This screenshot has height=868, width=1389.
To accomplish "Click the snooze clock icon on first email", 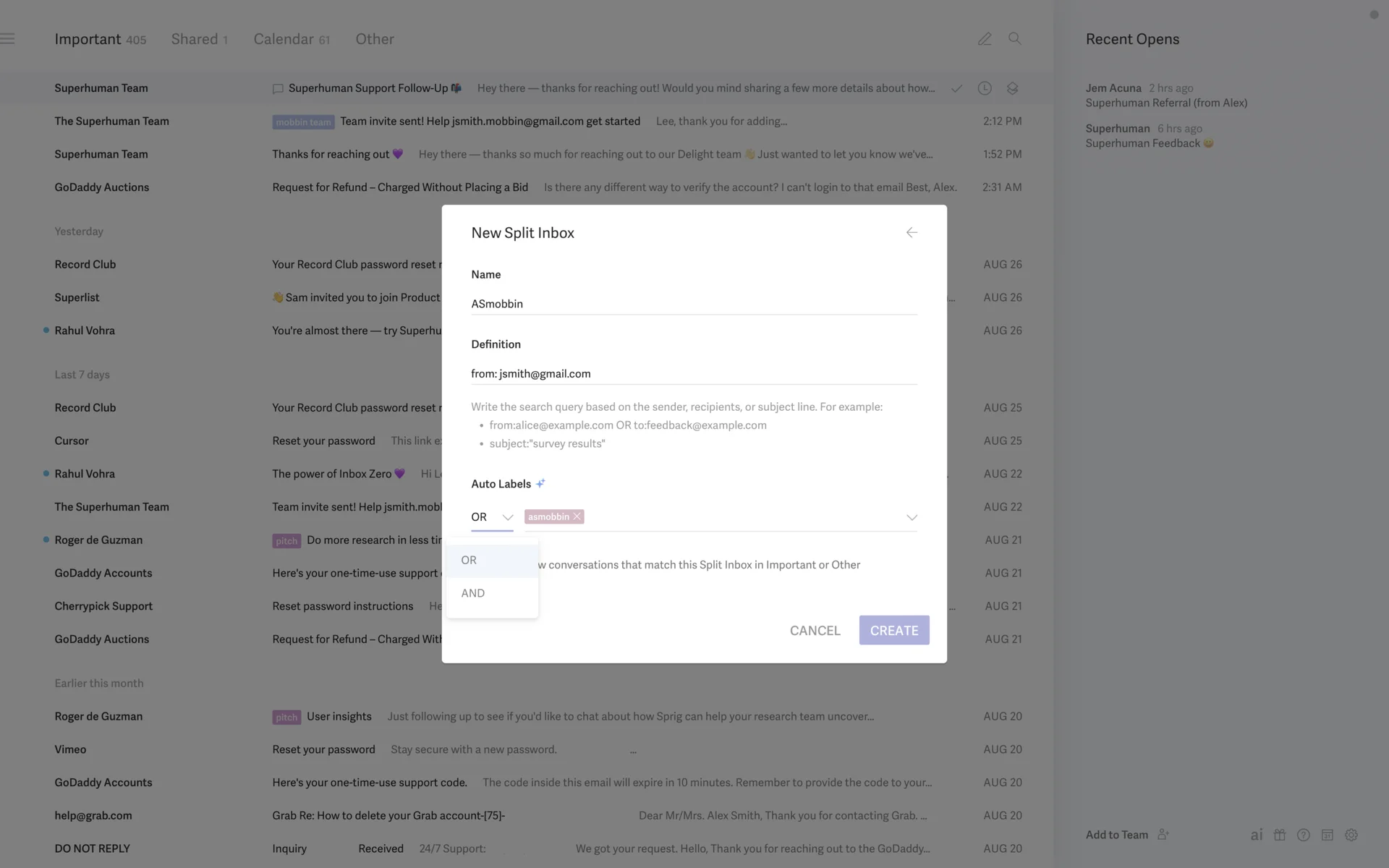I will pyautogui.click(x=984, y=88).
